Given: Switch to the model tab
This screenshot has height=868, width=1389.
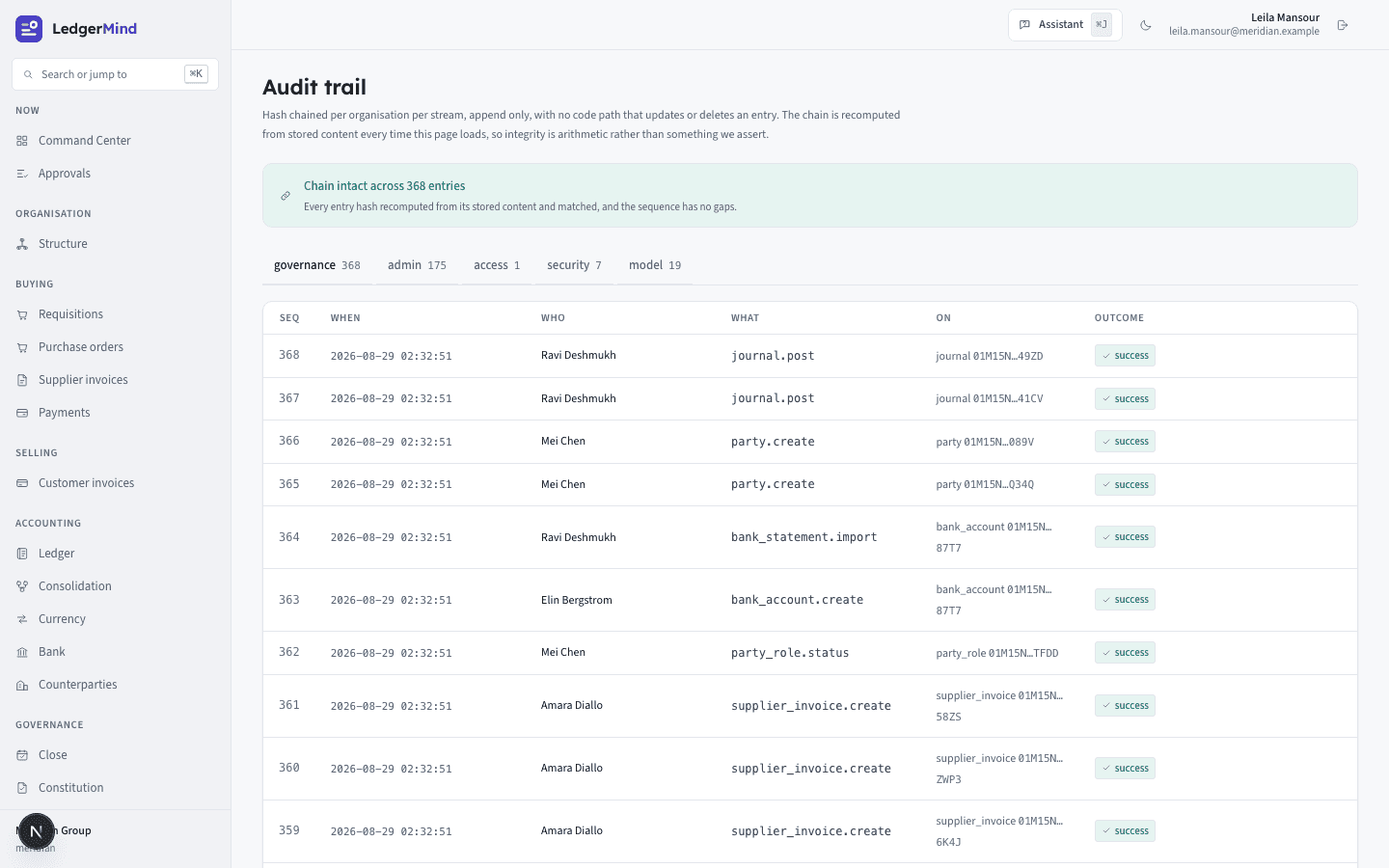Looking at the screenshot, I should coord(655,265).
